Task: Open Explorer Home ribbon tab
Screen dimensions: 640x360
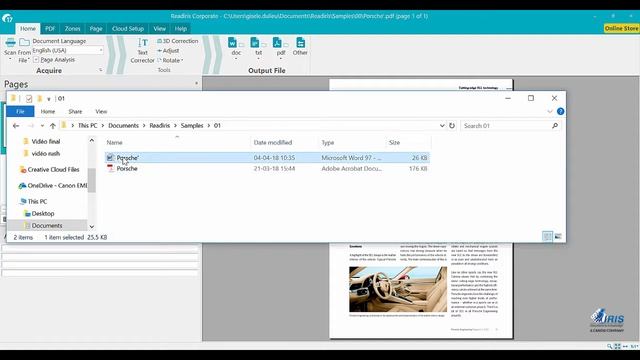Action: click(x=48, y=111)
